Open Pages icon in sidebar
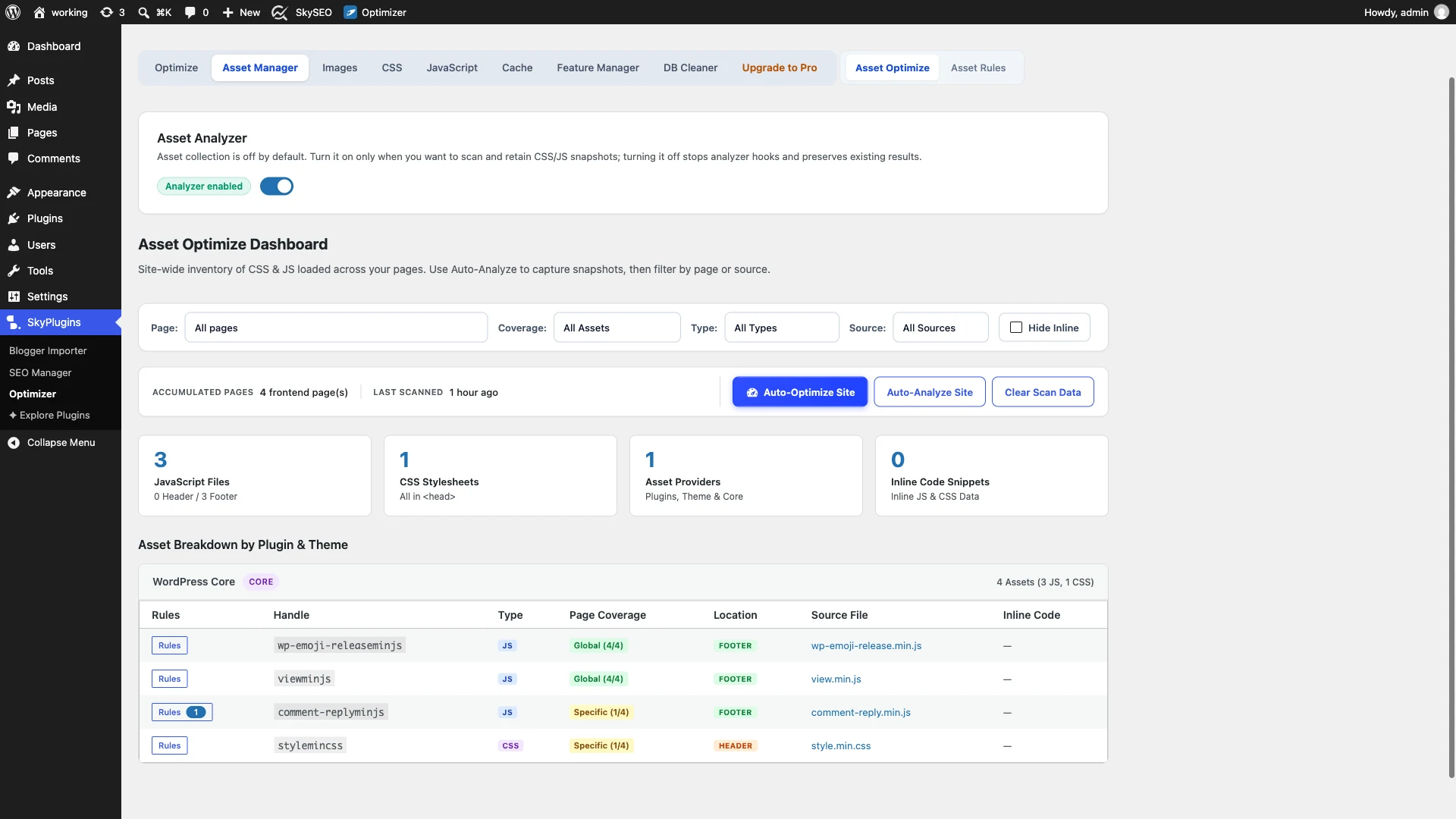Viewport: 1456px width, 819px height. pyautogui.click(x=14, y=133)
